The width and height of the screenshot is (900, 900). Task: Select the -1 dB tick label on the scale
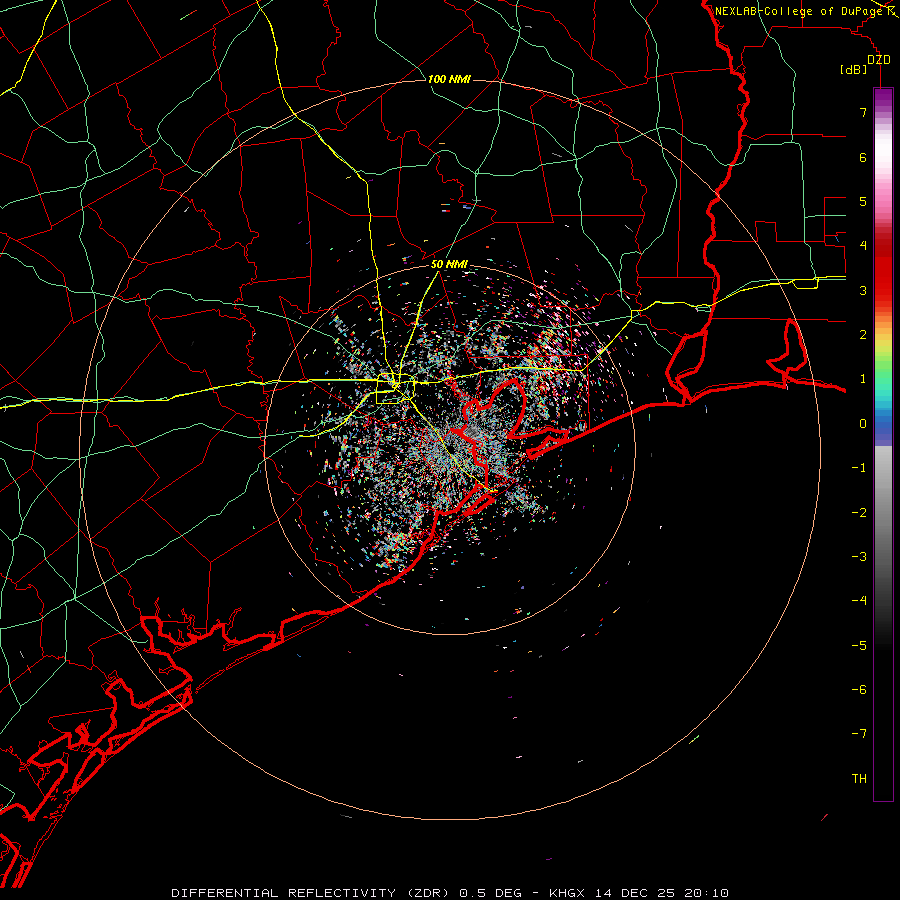click(859, 468)
